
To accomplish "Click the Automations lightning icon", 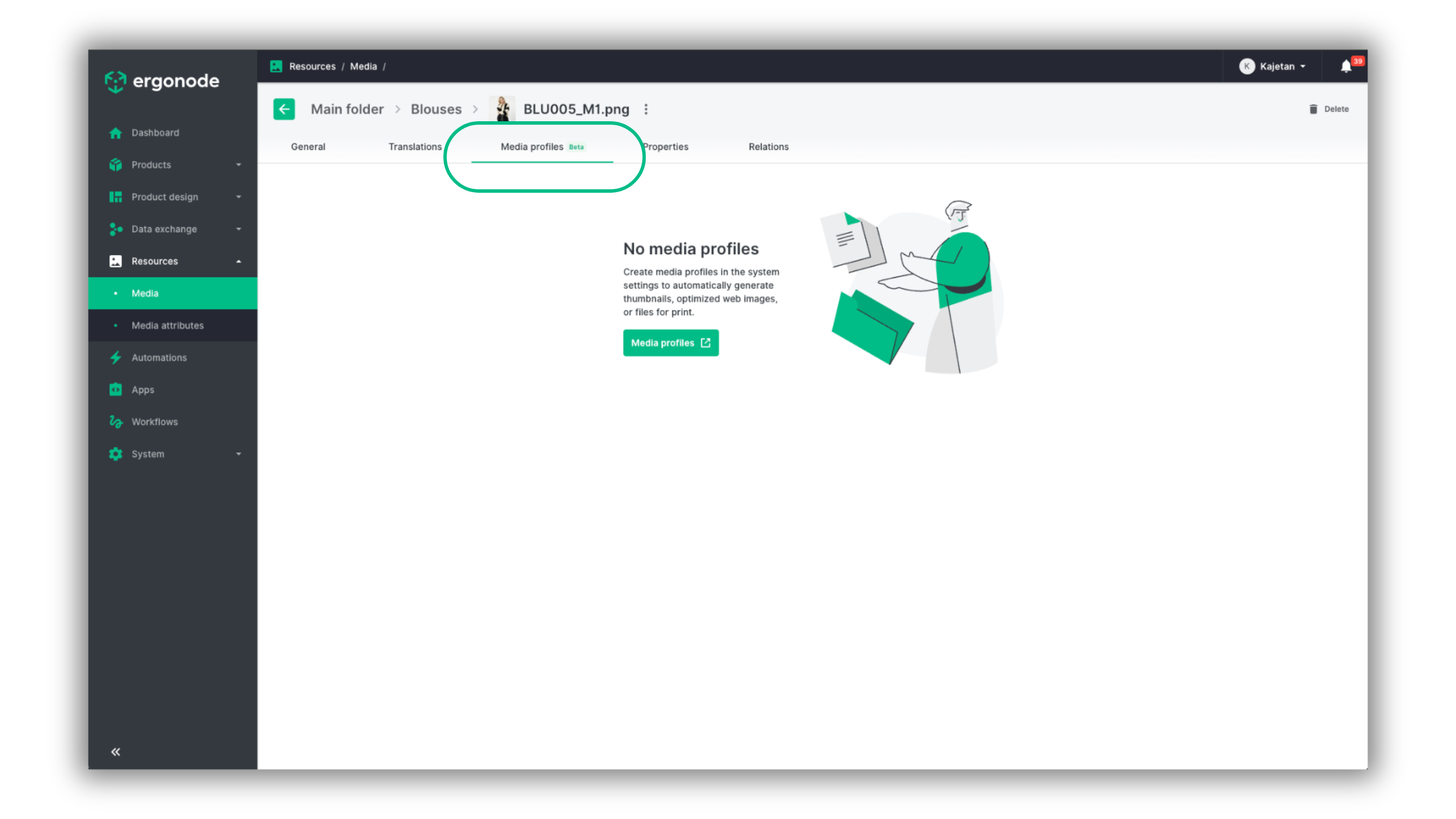I will (116, 357).
